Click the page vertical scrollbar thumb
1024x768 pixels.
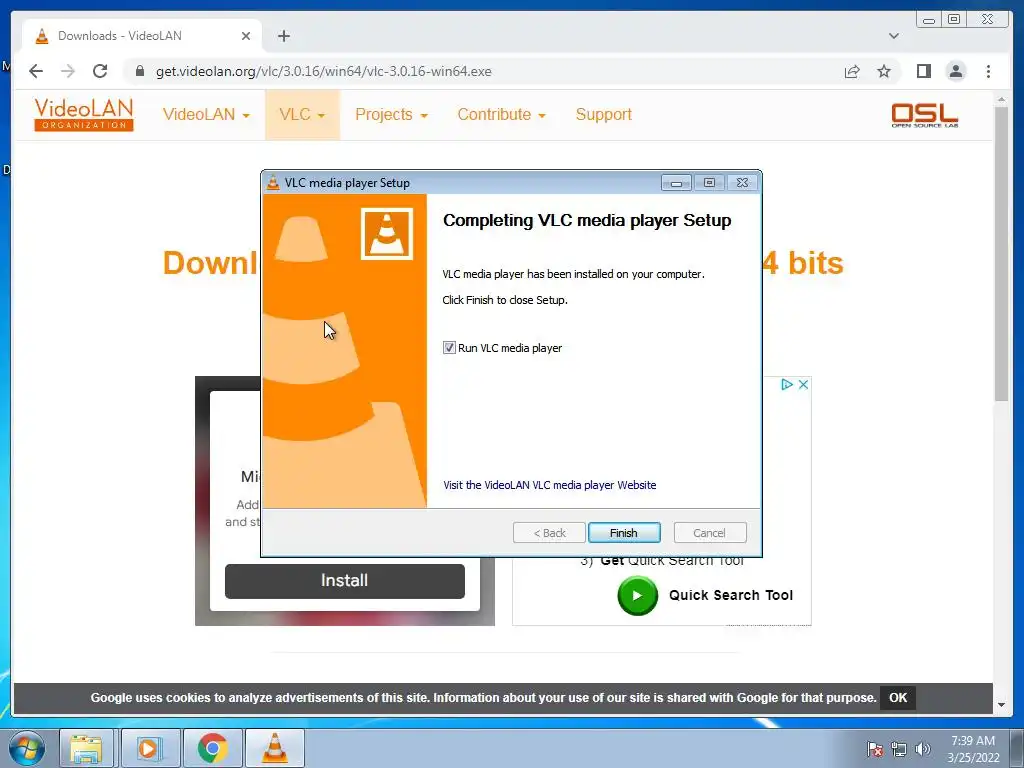1001,254
